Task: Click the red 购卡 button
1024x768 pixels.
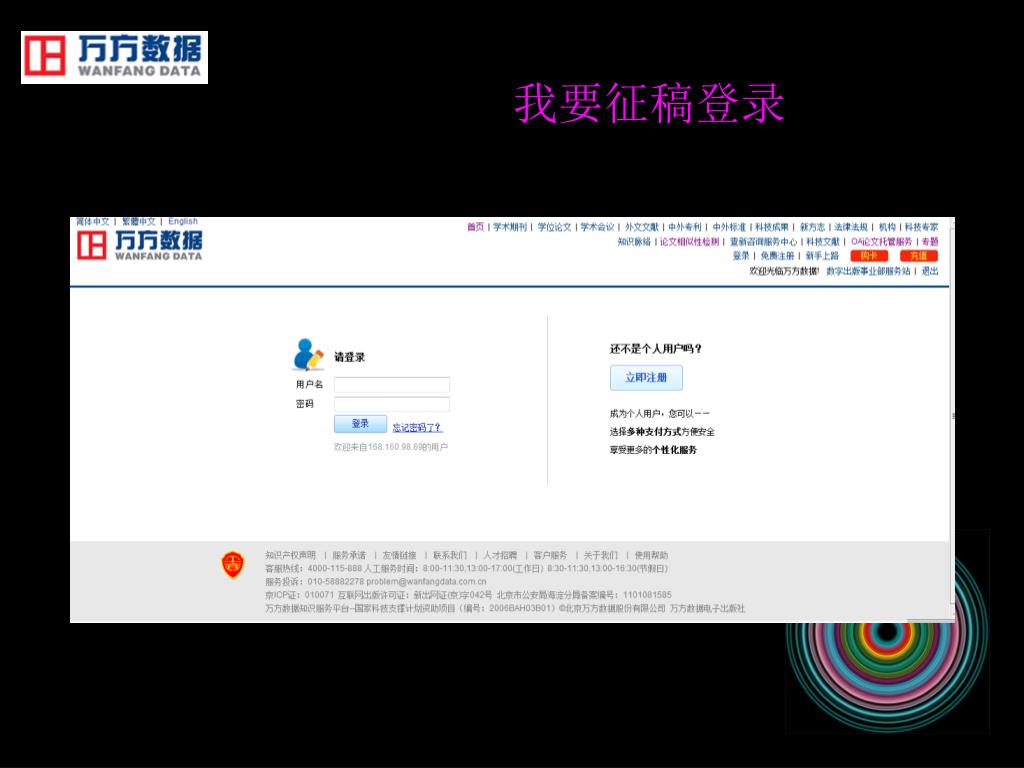Action: pyautogui.click(x=869, y=256)
